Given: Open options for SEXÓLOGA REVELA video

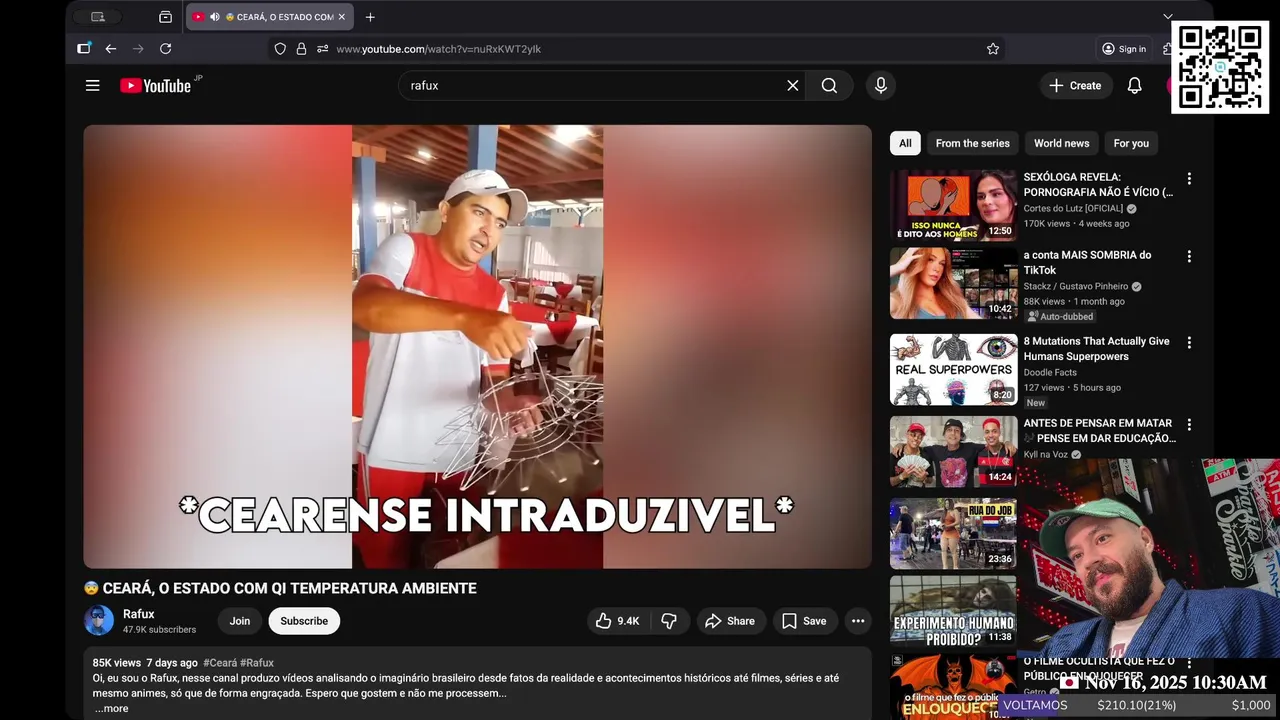Looking at the screenshot, I should pyautogui.click(x=1189, y=179).
